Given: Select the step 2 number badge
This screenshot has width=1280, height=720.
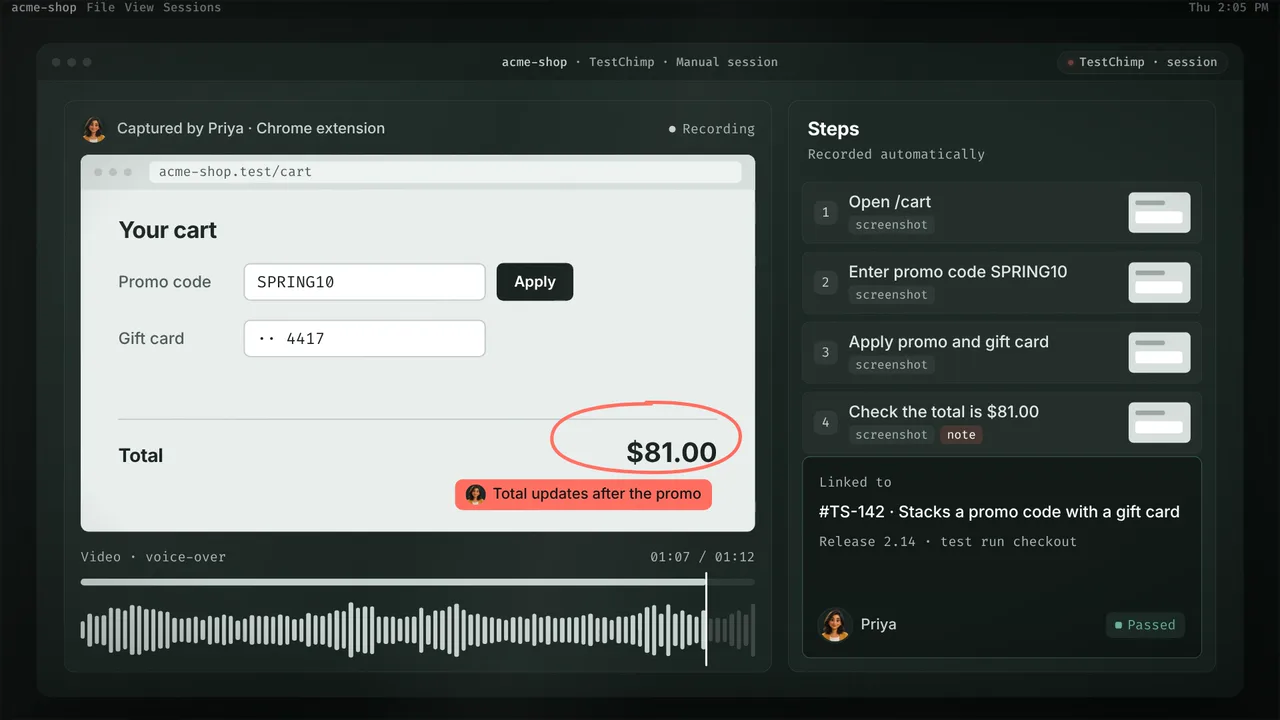Looking at the screenshot, I should (825, 282).
